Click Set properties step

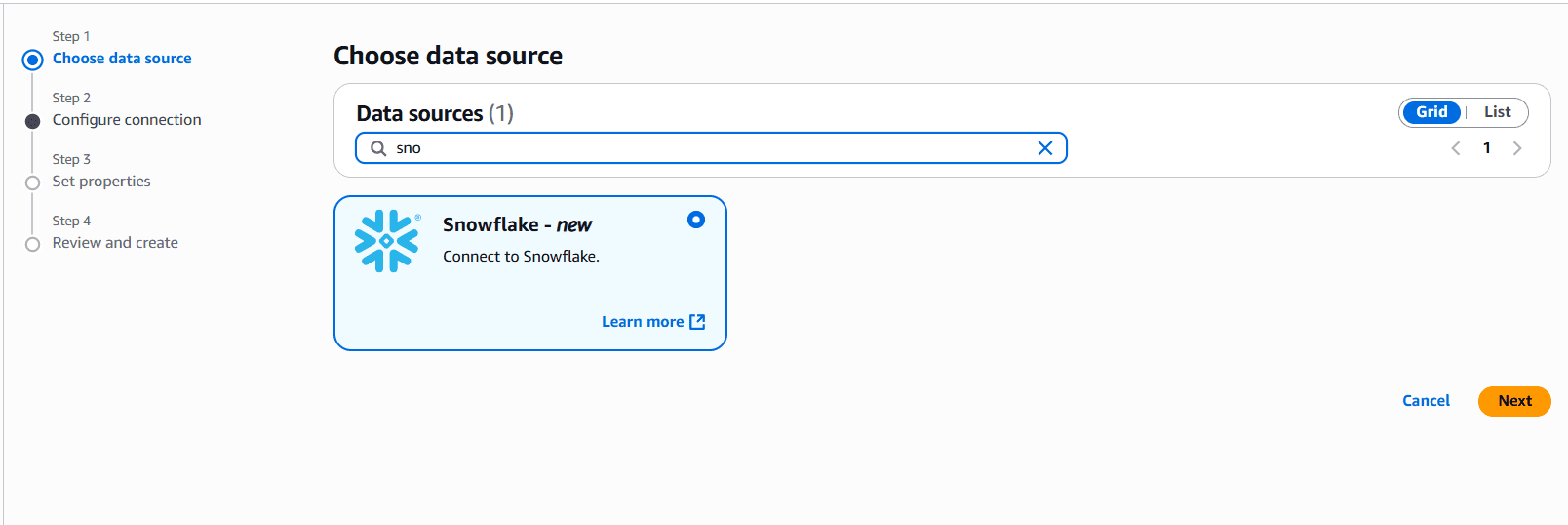click(x=101, y=182)
